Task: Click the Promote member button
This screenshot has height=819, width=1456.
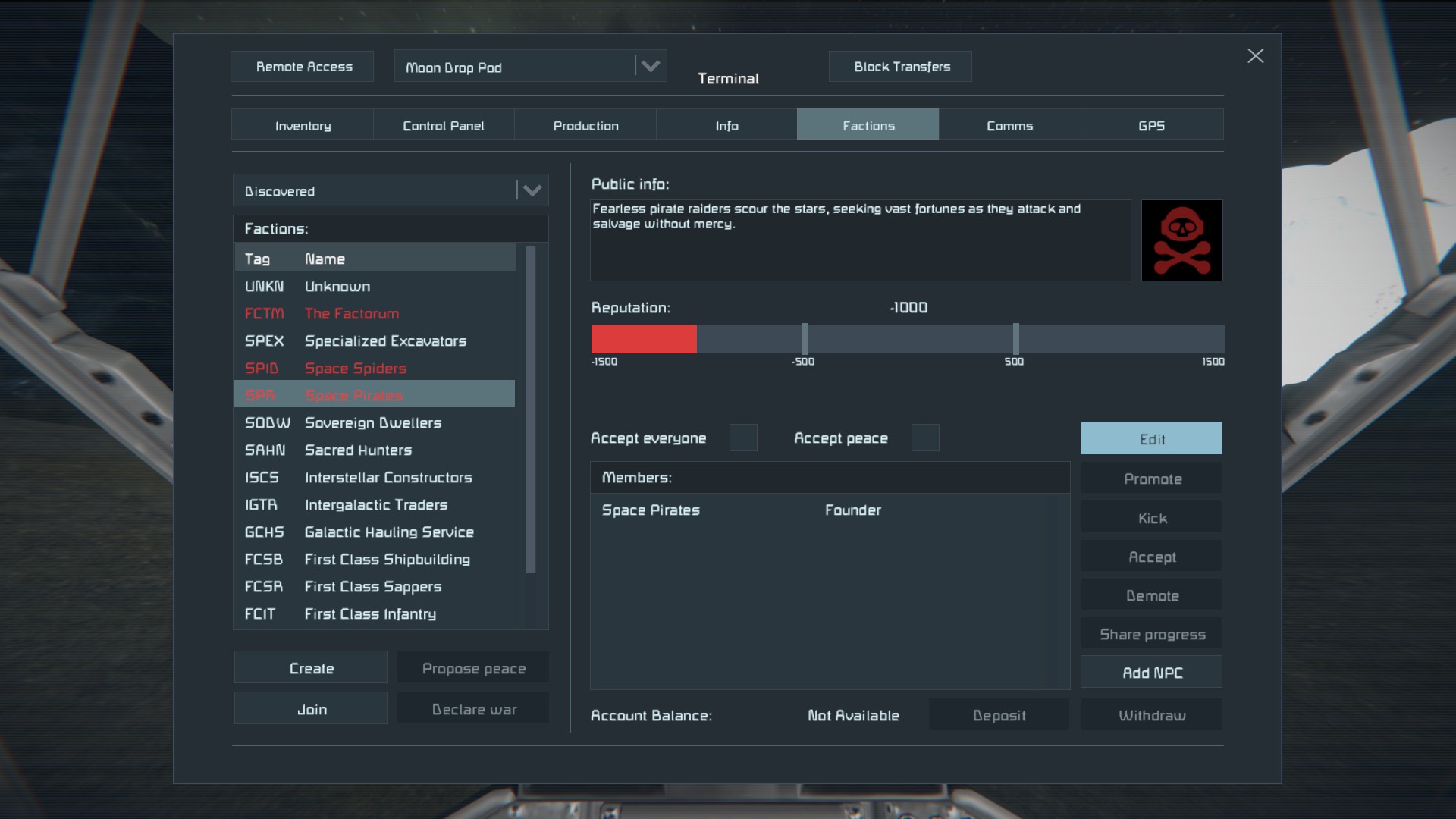Action: coord(1151,478)
